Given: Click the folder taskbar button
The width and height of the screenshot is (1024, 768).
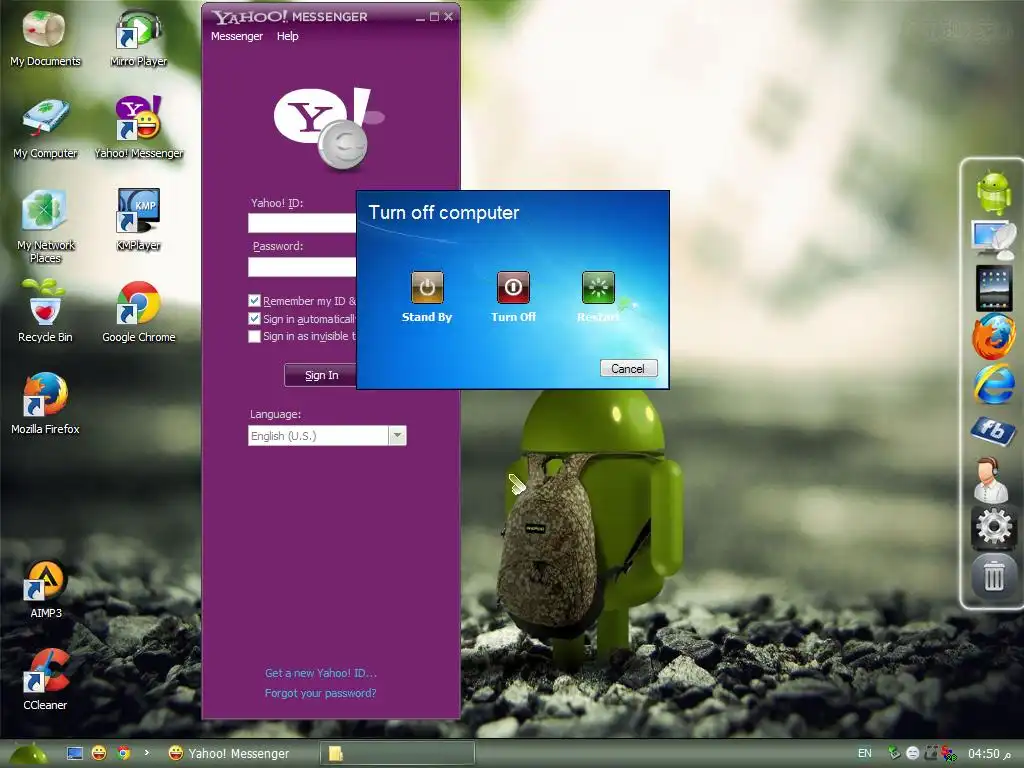Looking at the screenshot, I should click(397, 754).
